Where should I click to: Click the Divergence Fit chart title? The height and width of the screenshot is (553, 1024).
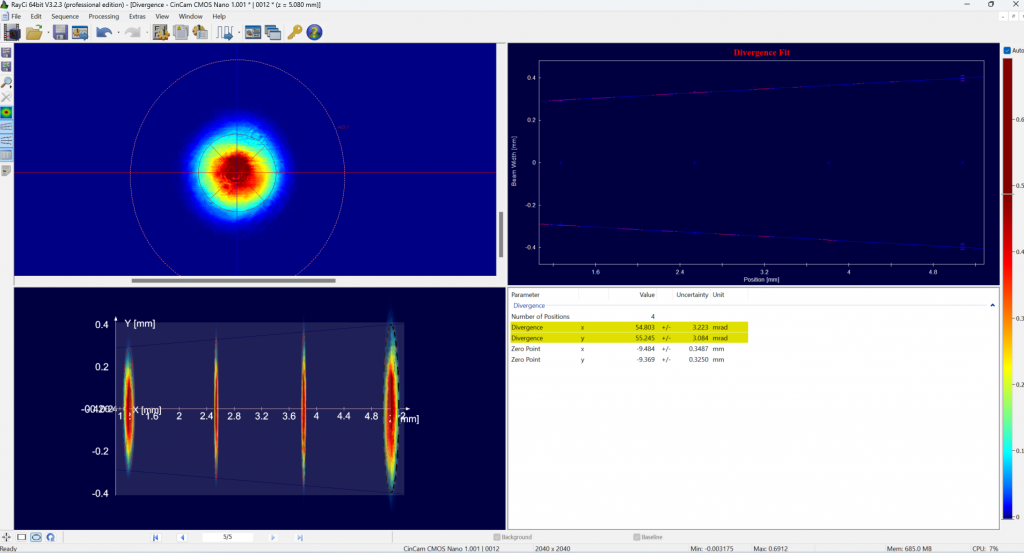(x=761, y=52)
